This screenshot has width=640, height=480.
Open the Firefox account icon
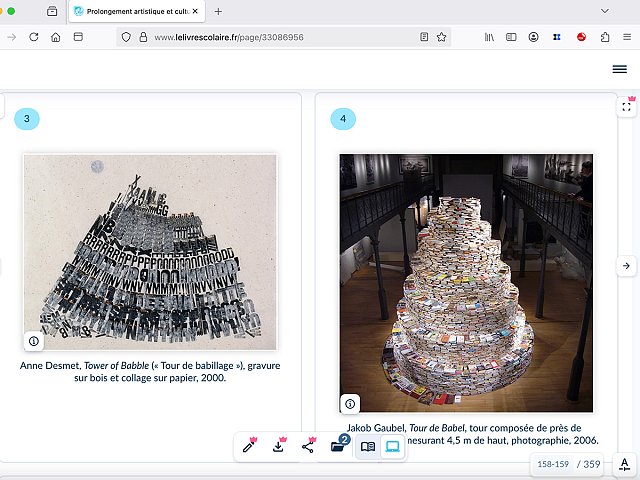pos(533,37)
